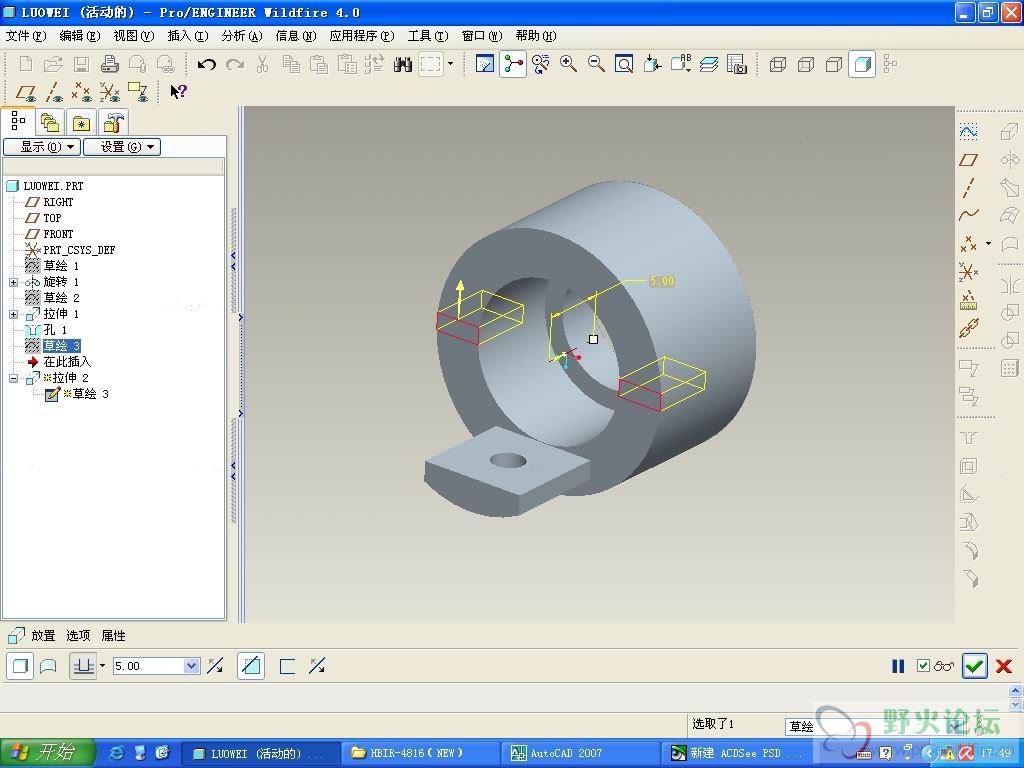Select the Shading display icon
The image size is (1024, 768).
click(x=862, y=64)
